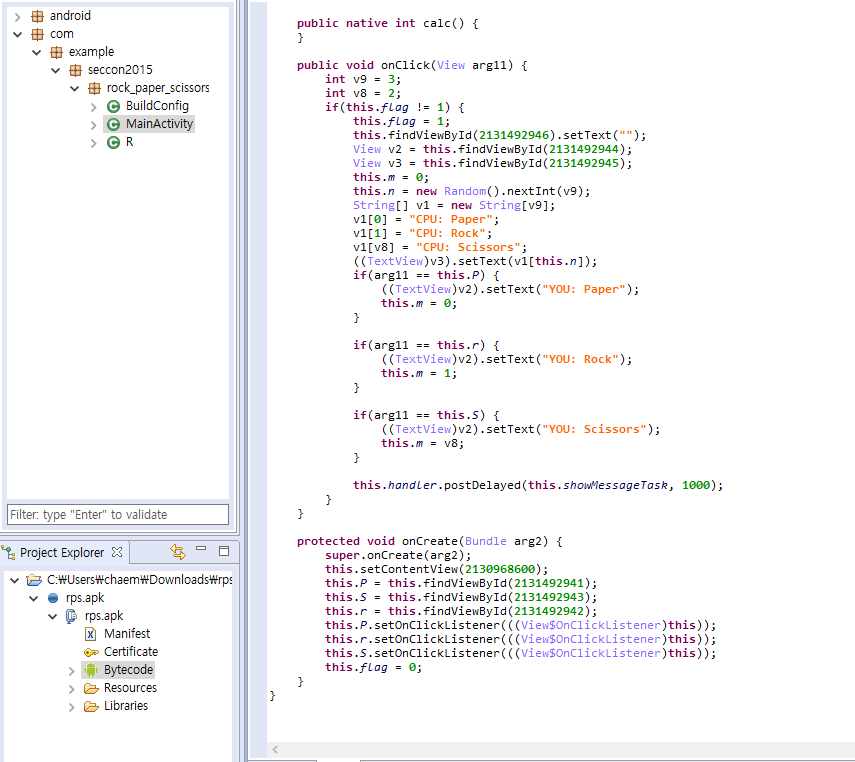Collapse the seccon2015 package node
Image resolution: width=855 pixels, height=762 pixels.
tap(56, 71)
